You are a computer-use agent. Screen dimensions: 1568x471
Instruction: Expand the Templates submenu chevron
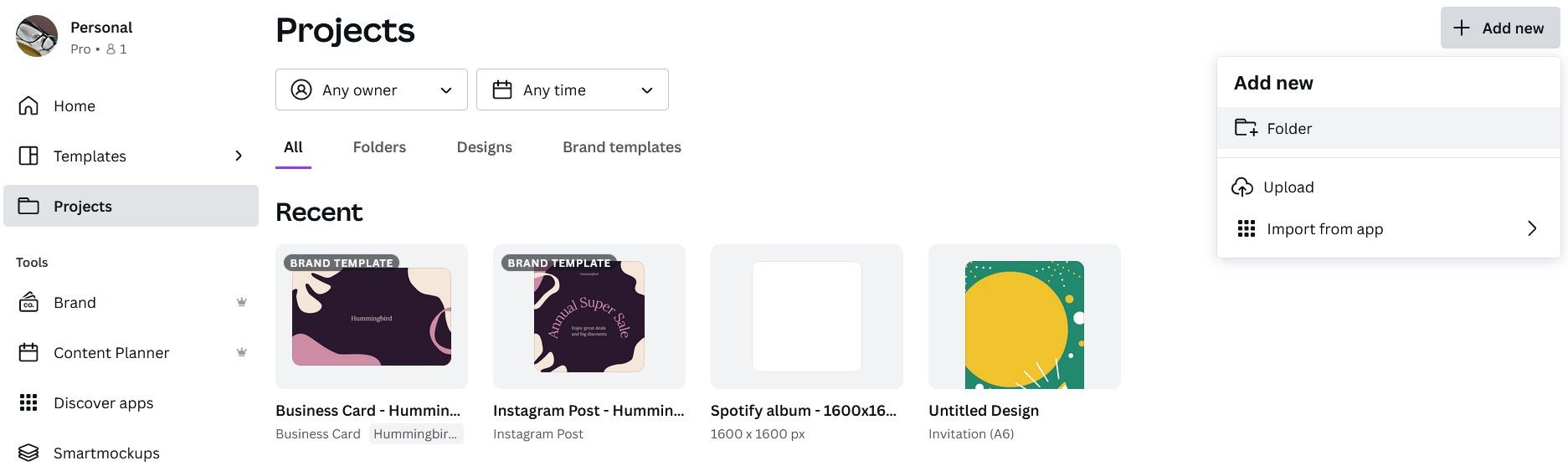(239, 156)
